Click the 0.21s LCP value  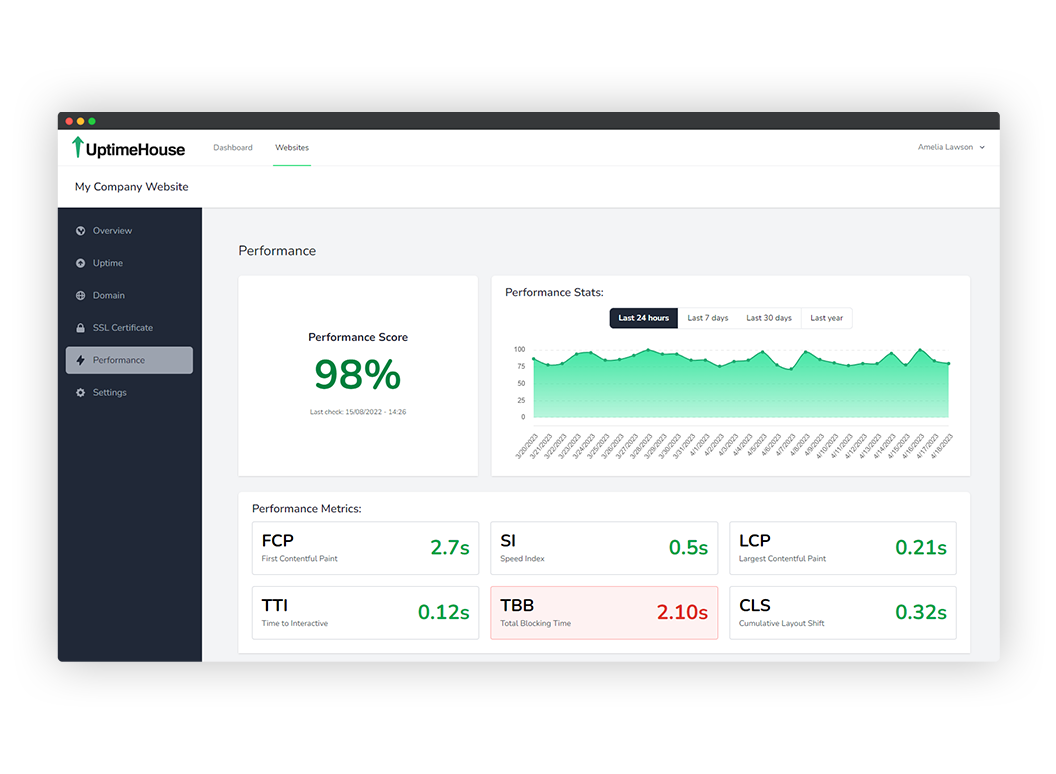[921, 548]
